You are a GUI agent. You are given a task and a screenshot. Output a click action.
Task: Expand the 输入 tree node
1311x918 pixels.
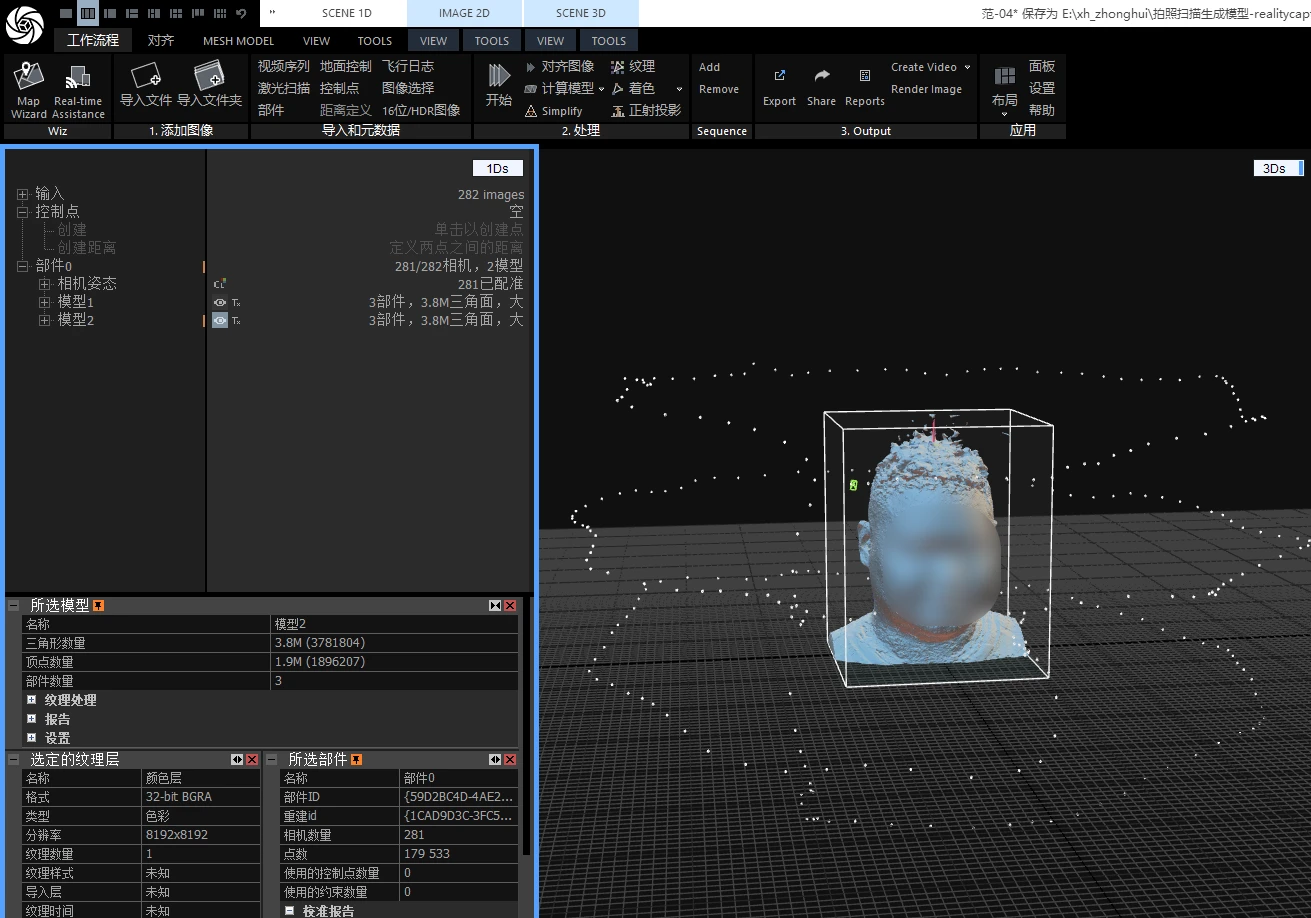23,194
